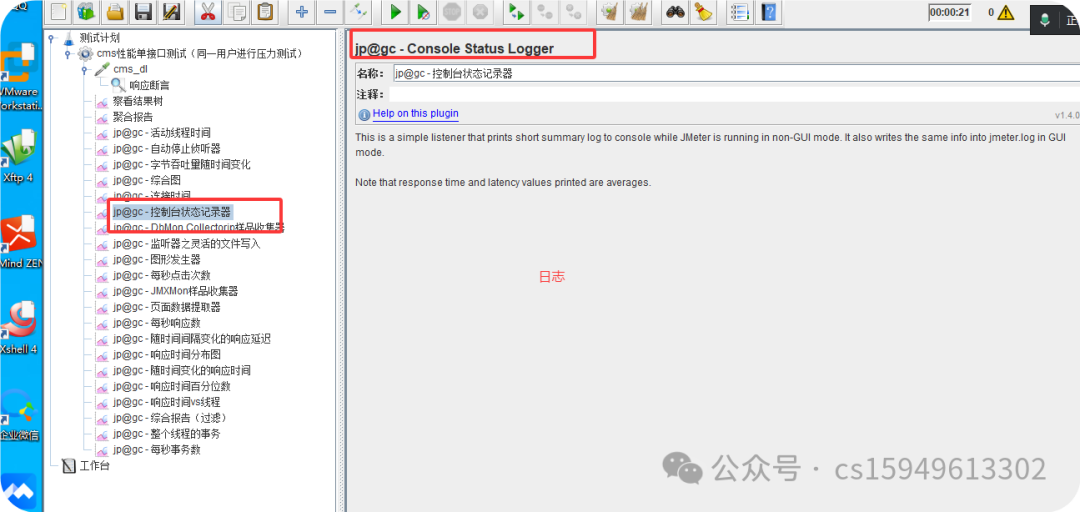Screen dimensions: 1080x512
Task: Select jp@gc - 综合图
Action: coord(147,181)
